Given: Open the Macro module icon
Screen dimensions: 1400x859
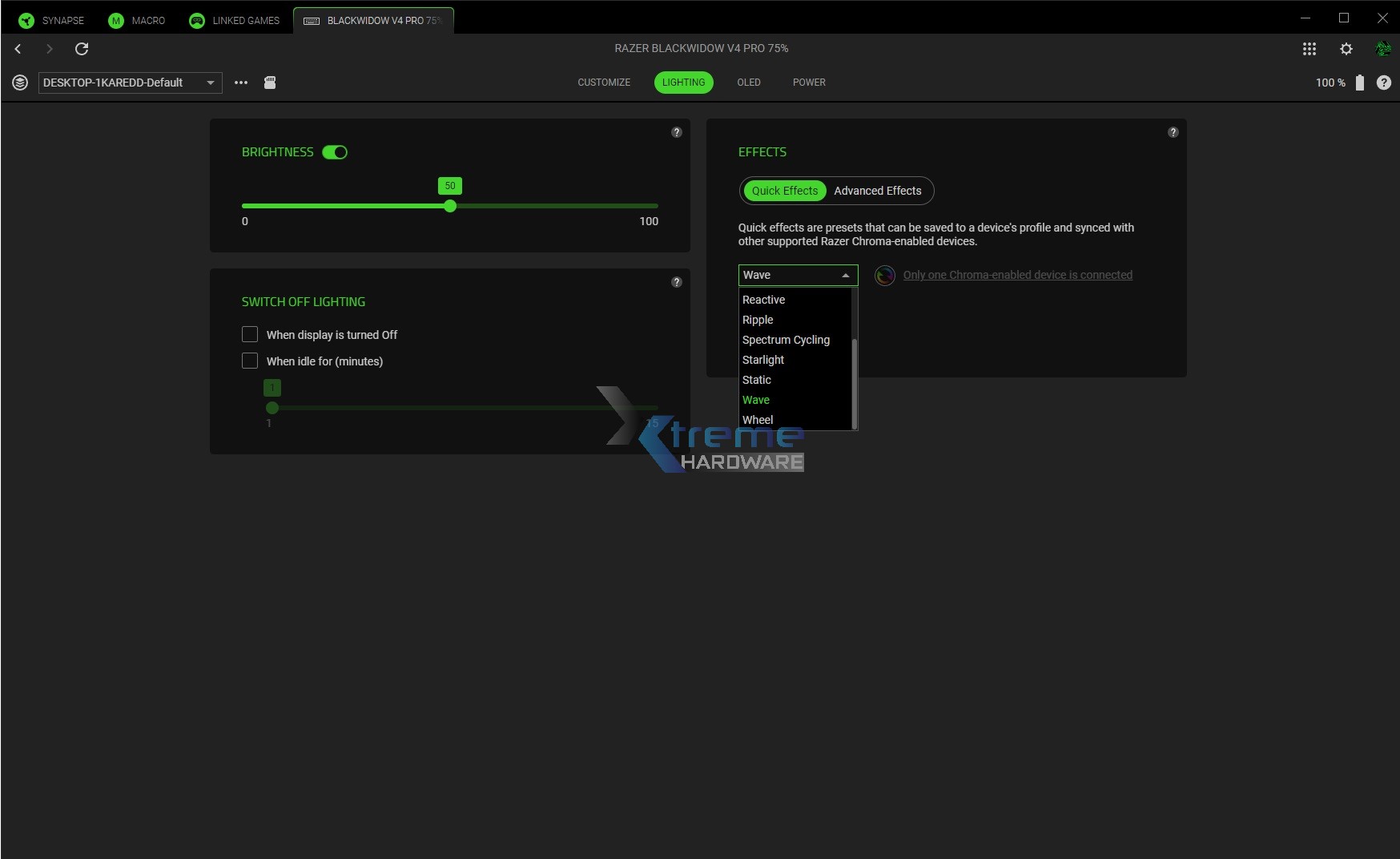Looking at the screenshot, I should click(115, 20).
